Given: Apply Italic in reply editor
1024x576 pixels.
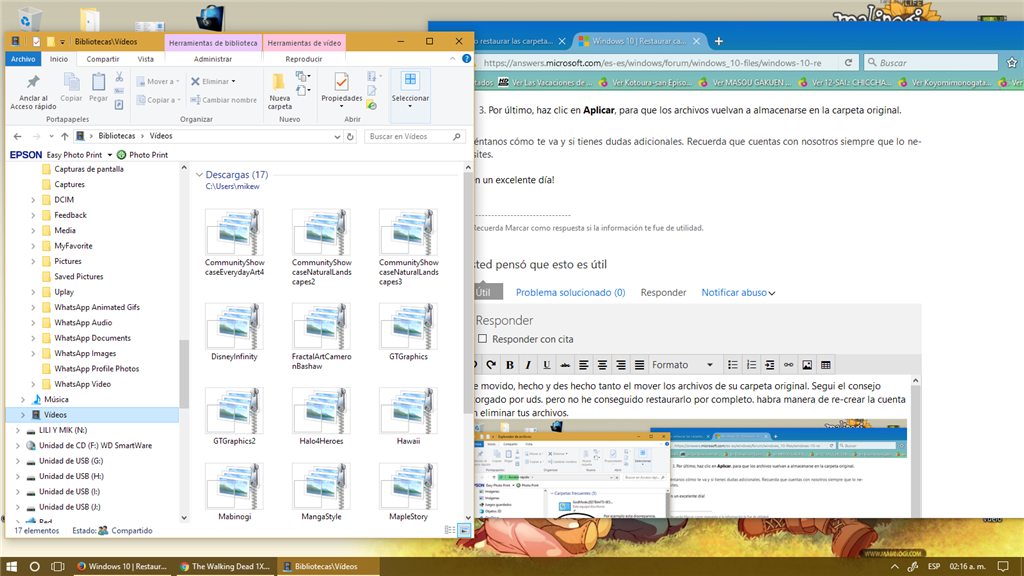Looking at the screenshot, I should (528, 365).
